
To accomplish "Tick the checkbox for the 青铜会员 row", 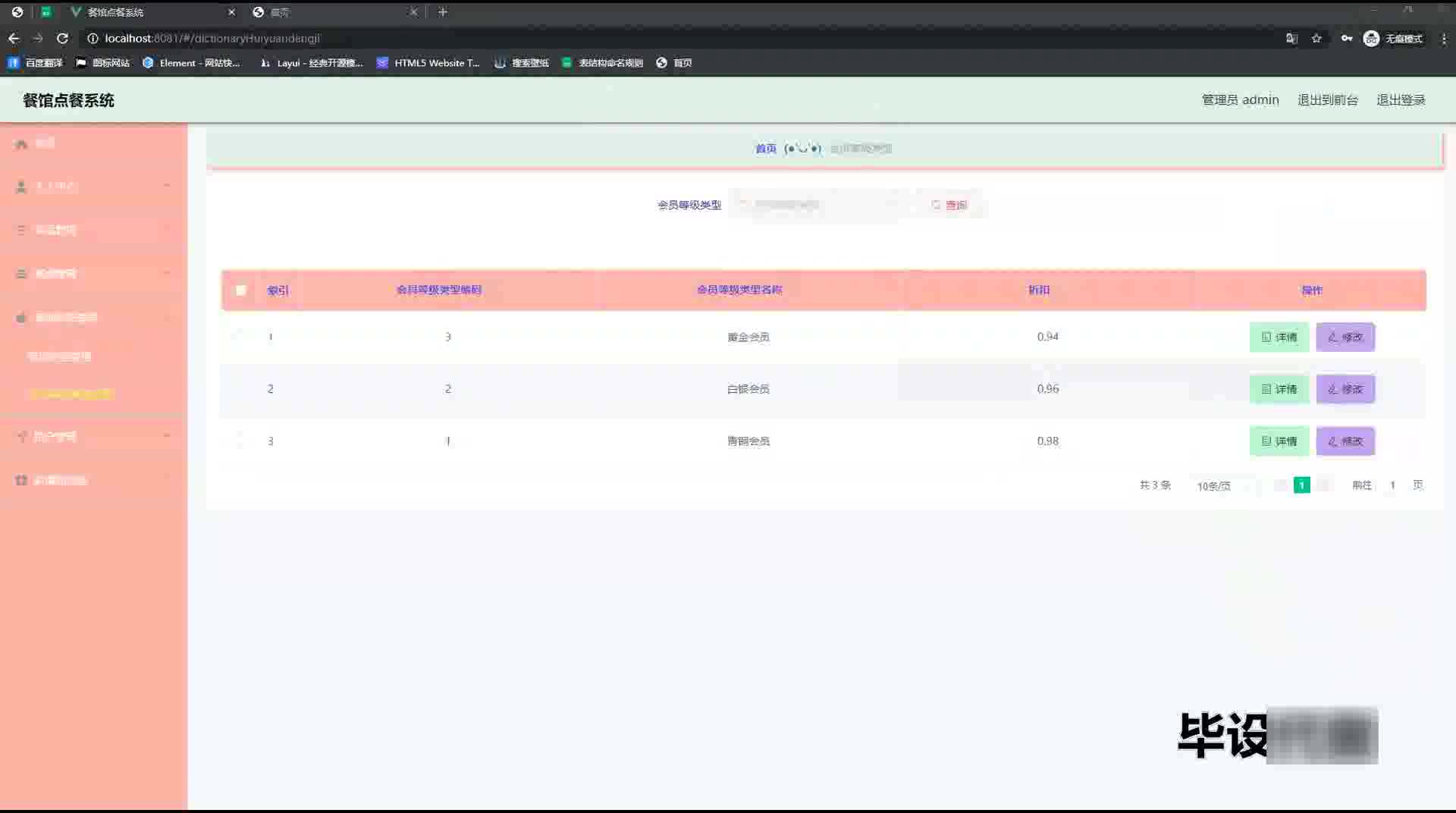I will click(x=241, y=441).
